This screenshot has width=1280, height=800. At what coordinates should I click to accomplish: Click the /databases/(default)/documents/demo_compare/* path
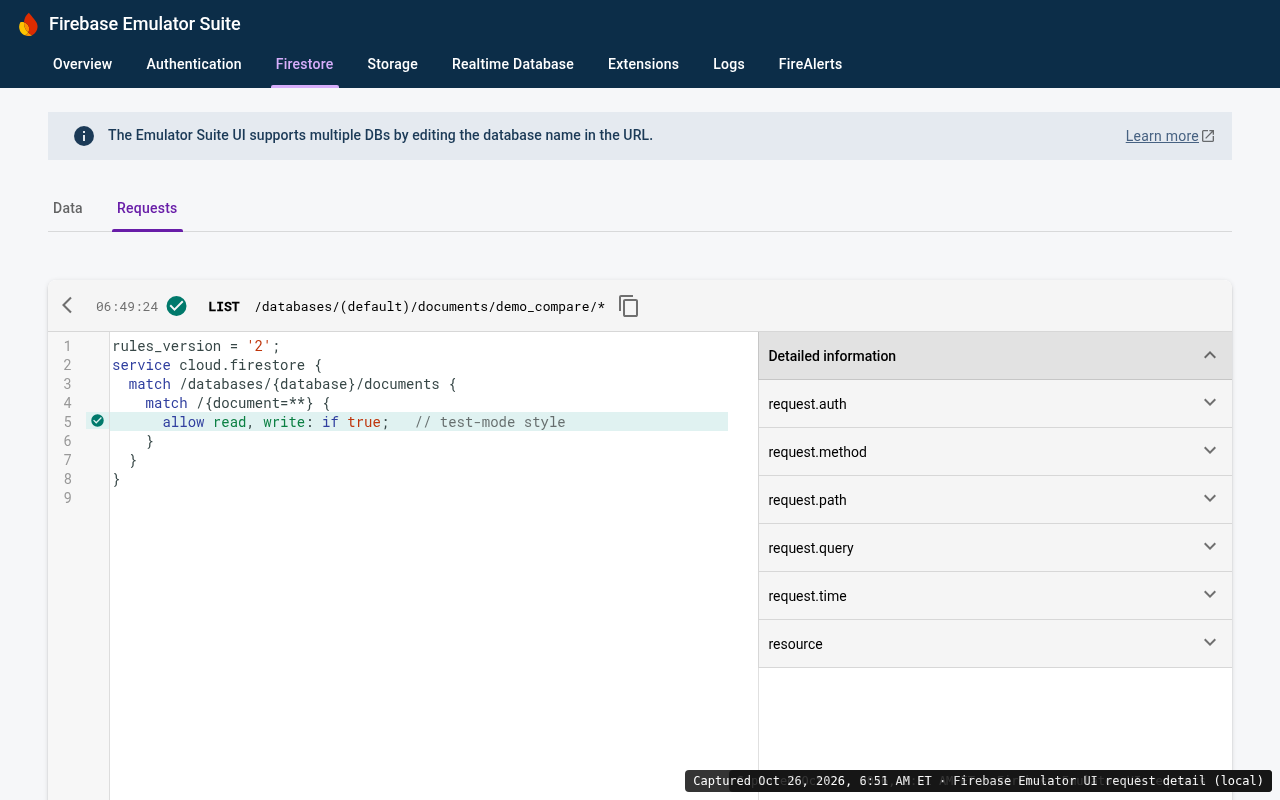coord(430,307)
